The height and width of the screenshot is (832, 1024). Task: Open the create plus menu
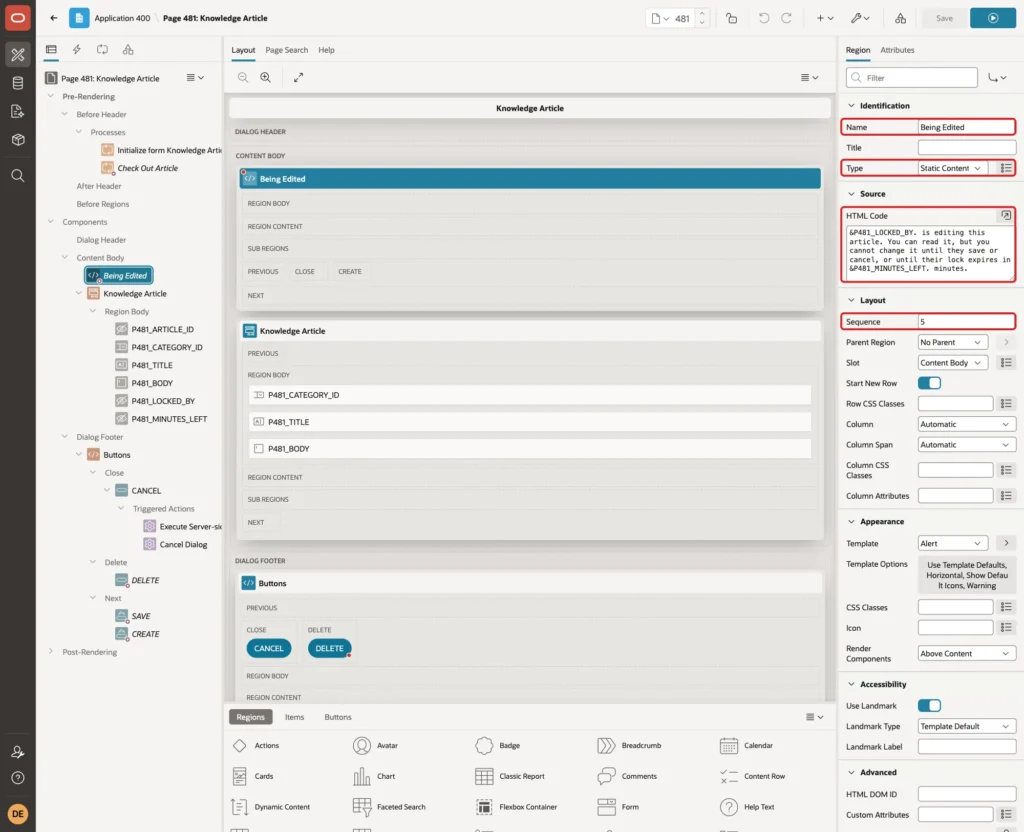[825, 18]
